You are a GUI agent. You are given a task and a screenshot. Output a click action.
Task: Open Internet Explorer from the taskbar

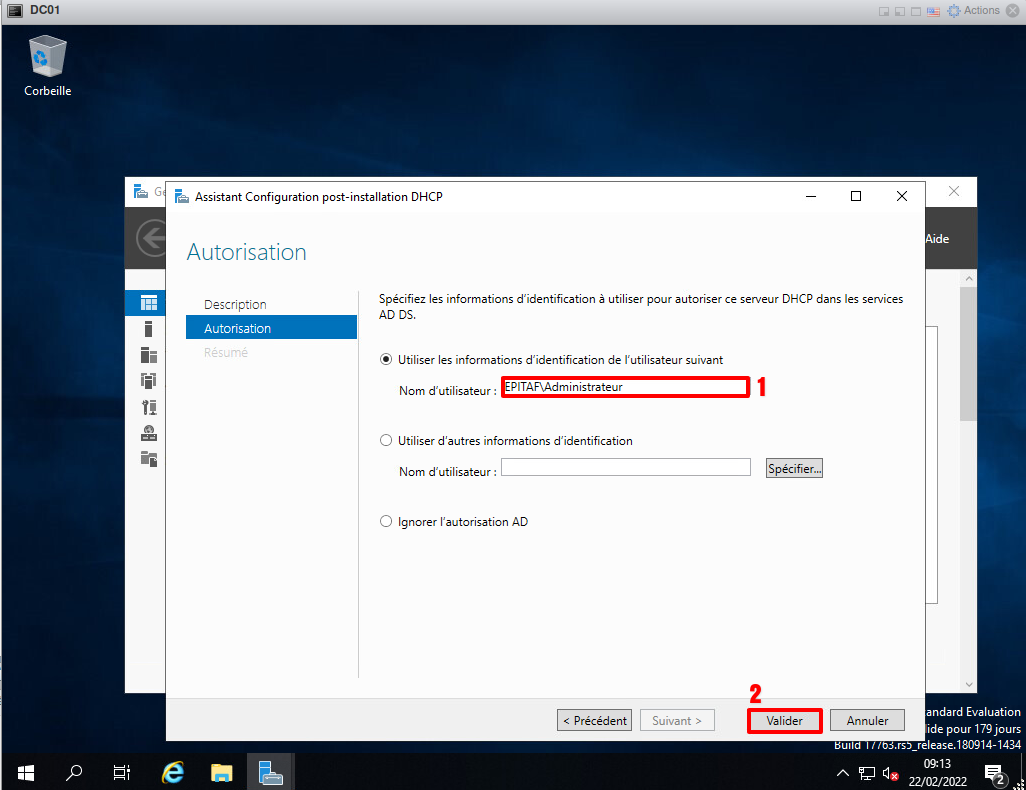tap(173, 772)
